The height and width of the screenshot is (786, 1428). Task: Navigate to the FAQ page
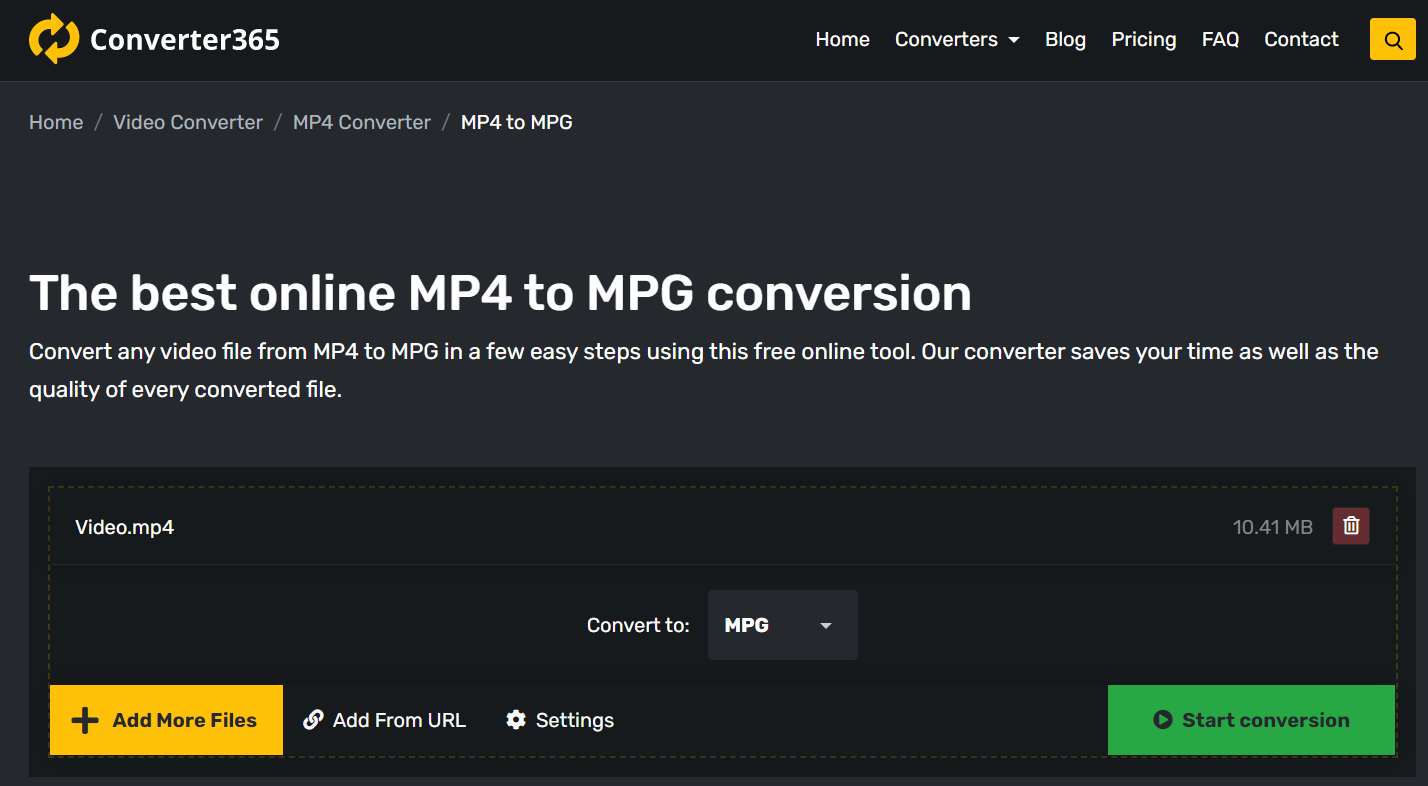tap(1220, 40)
